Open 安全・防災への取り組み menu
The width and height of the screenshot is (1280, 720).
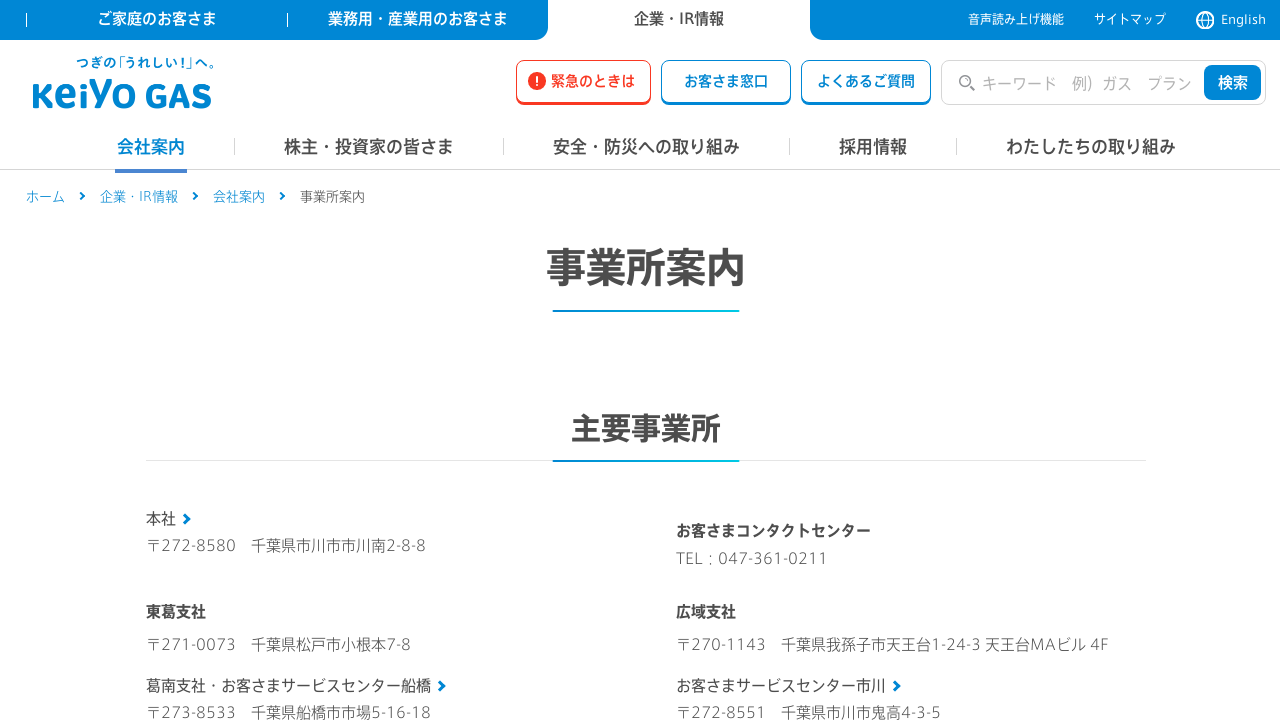click(646, 147)
